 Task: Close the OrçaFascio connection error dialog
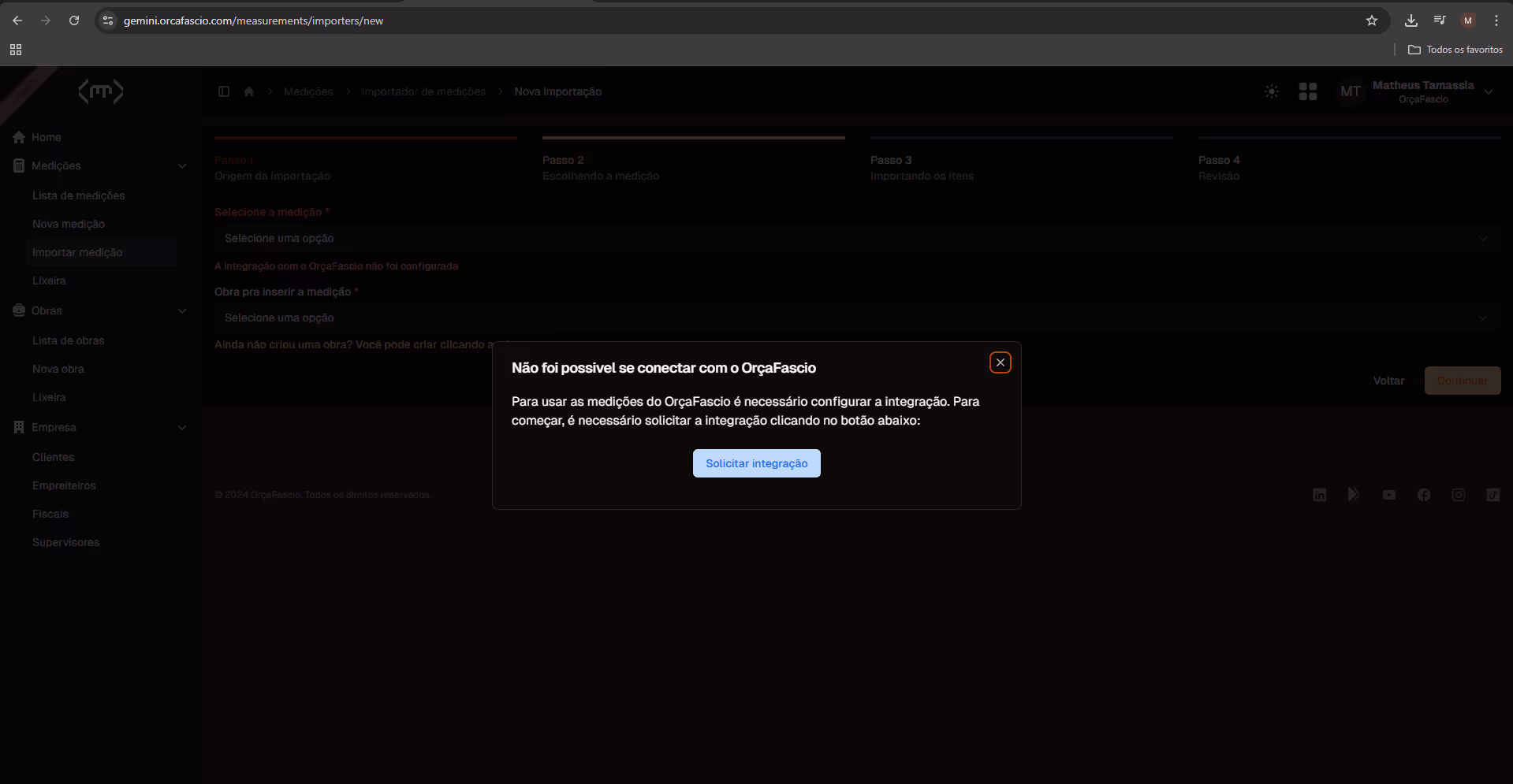tap(1001, 362)
